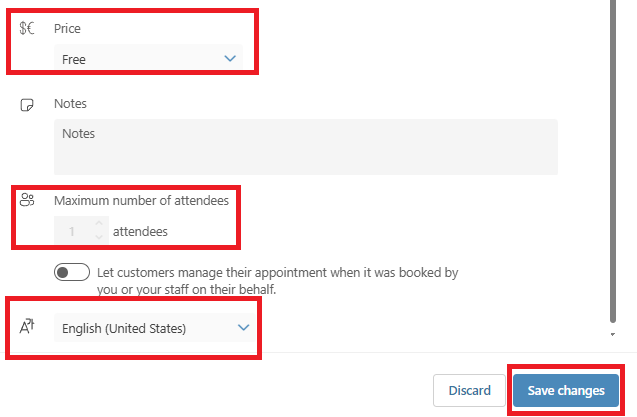
Task: Click the Notes sticky-note icon
Action: [28, 104]
